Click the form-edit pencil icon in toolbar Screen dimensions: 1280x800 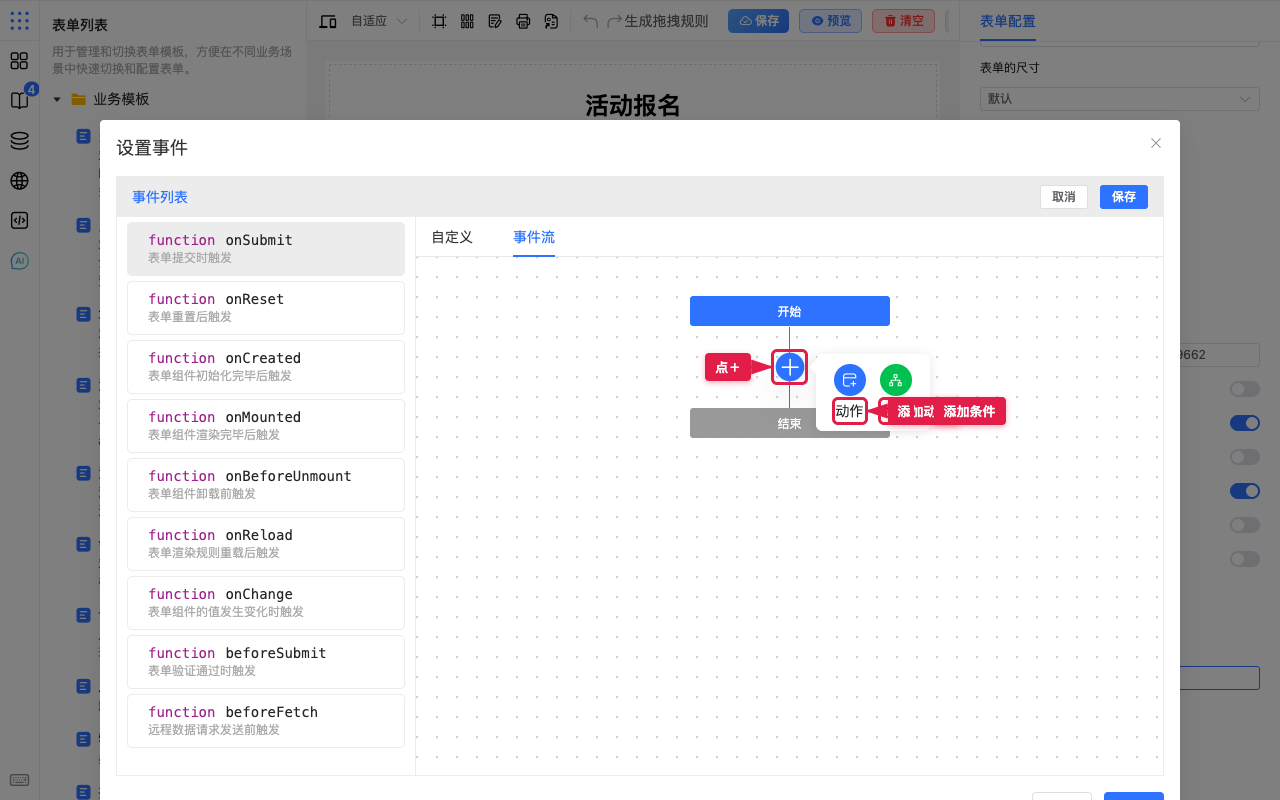click(495, 21)
